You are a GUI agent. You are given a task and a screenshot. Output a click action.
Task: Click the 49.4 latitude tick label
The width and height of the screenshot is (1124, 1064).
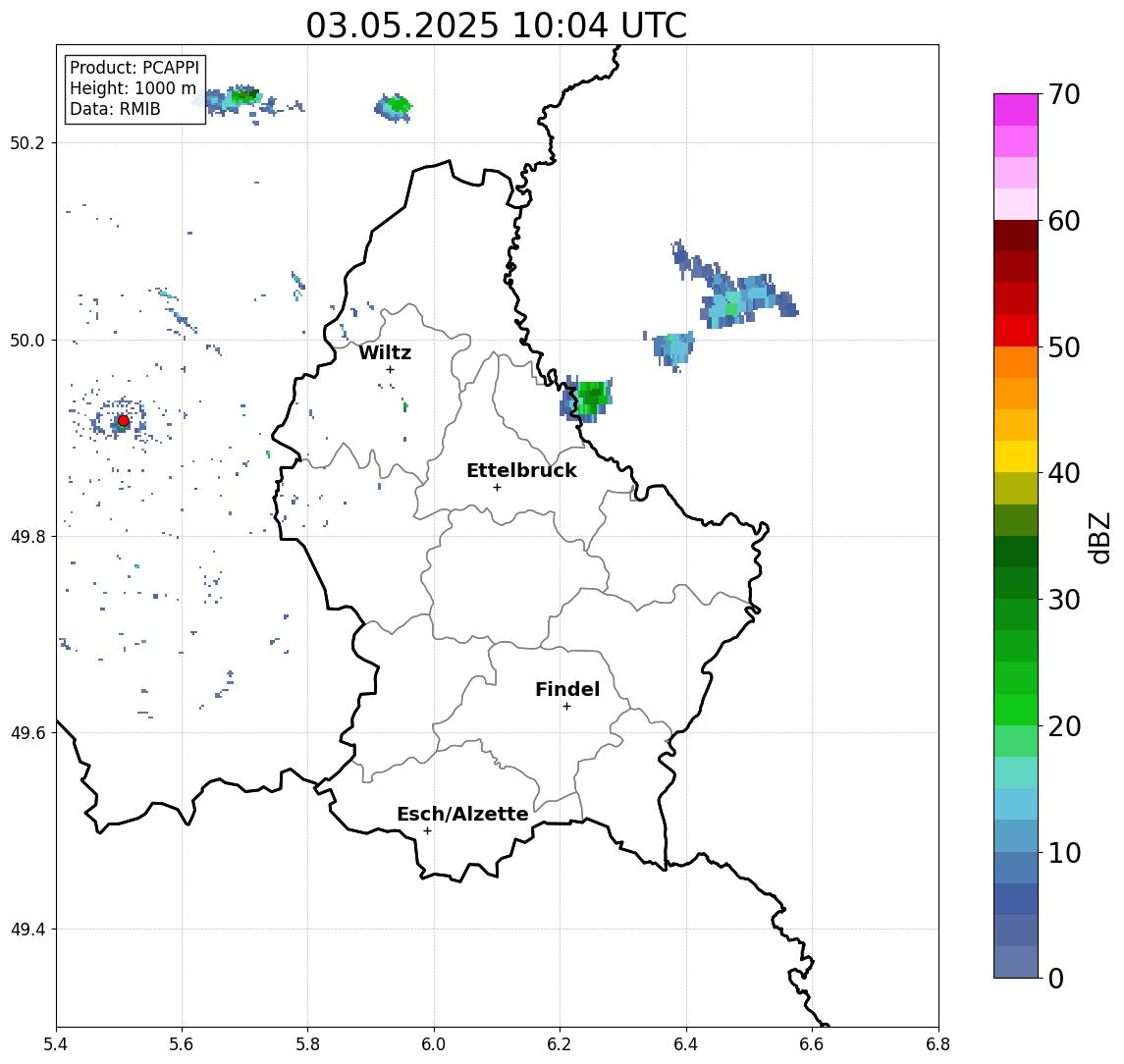click(x=27, y=930)
